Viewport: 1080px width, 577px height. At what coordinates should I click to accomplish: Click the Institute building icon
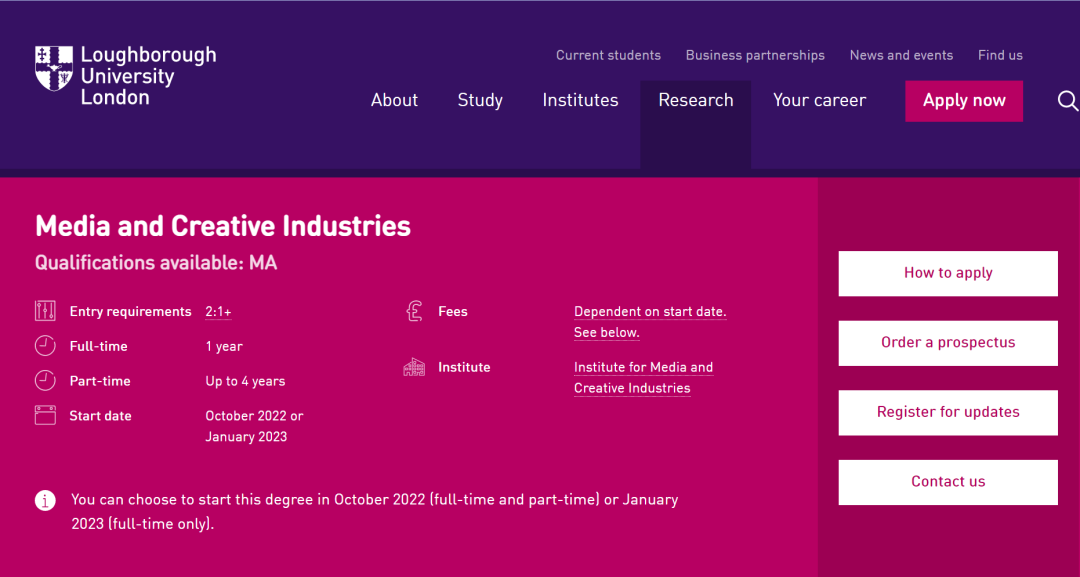[414, 367]
